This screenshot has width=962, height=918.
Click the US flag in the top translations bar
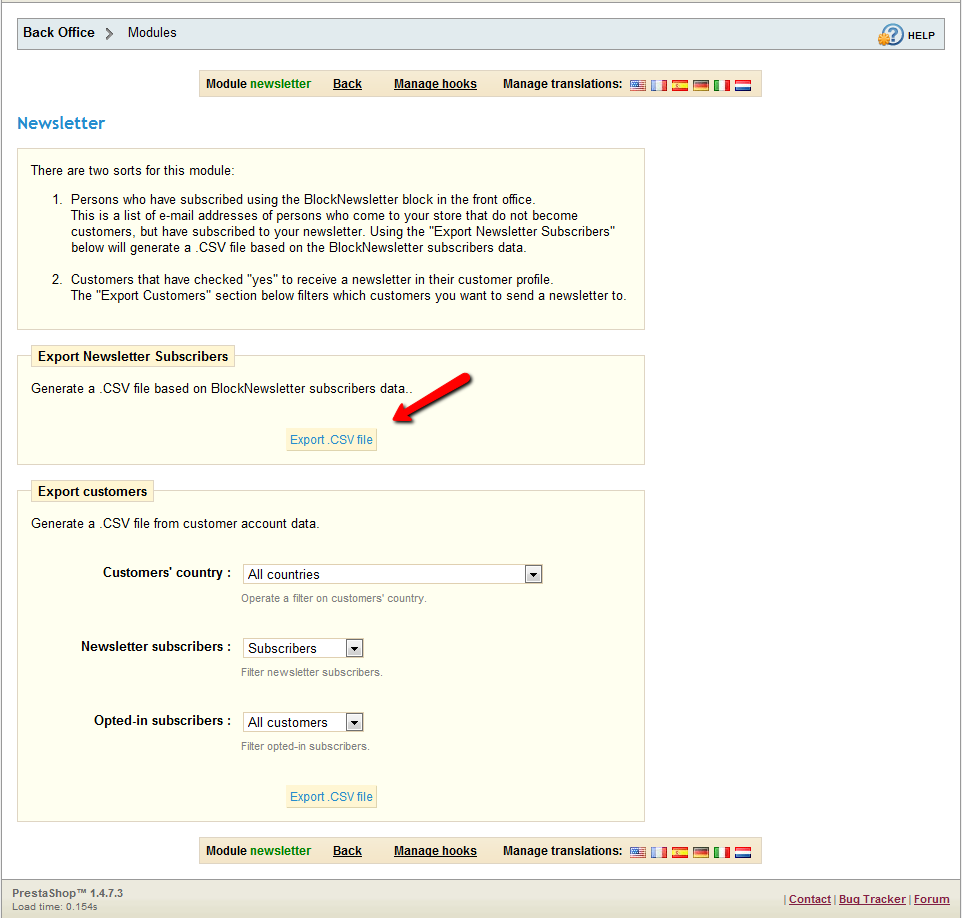[x=637, y=85]
